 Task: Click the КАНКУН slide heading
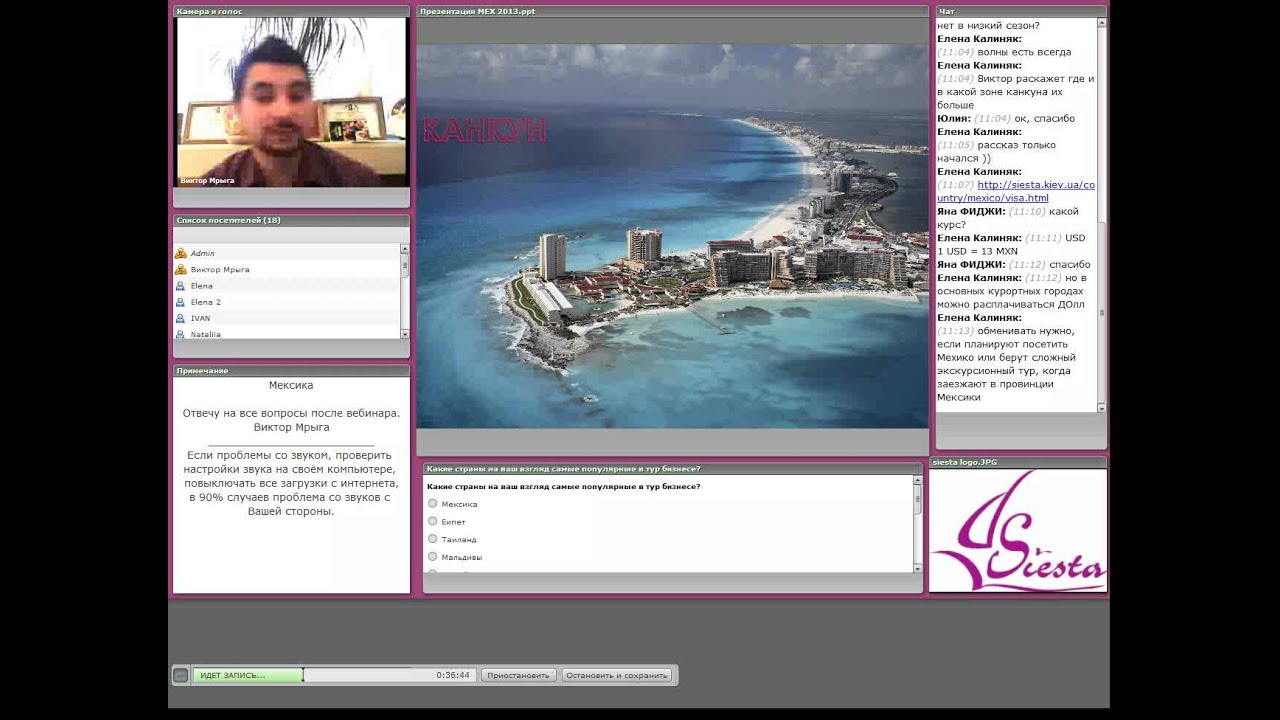coord(484,130)
